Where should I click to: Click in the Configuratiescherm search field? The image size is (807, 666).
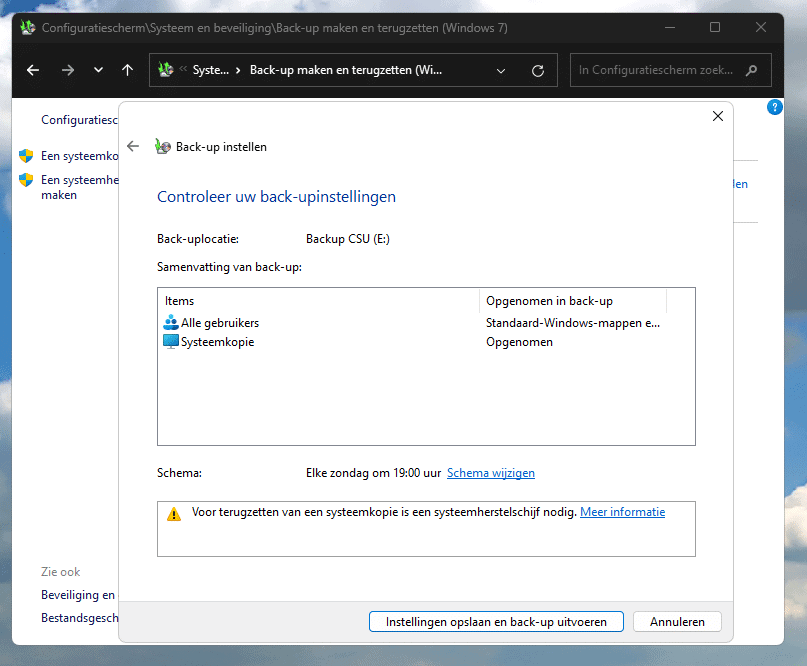(655, 70)
